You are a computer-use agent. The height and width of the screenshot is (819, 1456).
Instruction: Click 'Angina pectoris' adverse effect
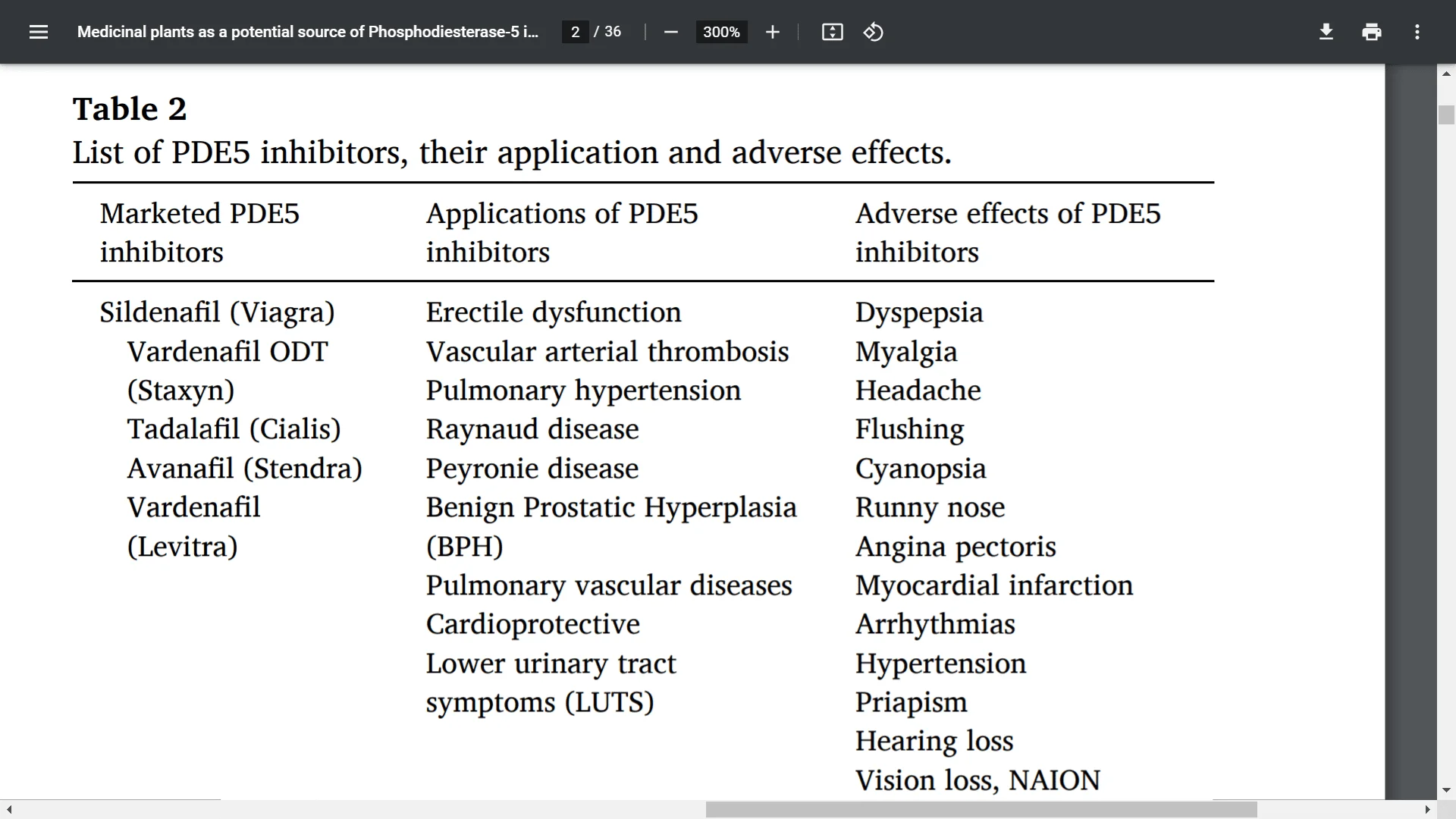(x=955, y=547)
